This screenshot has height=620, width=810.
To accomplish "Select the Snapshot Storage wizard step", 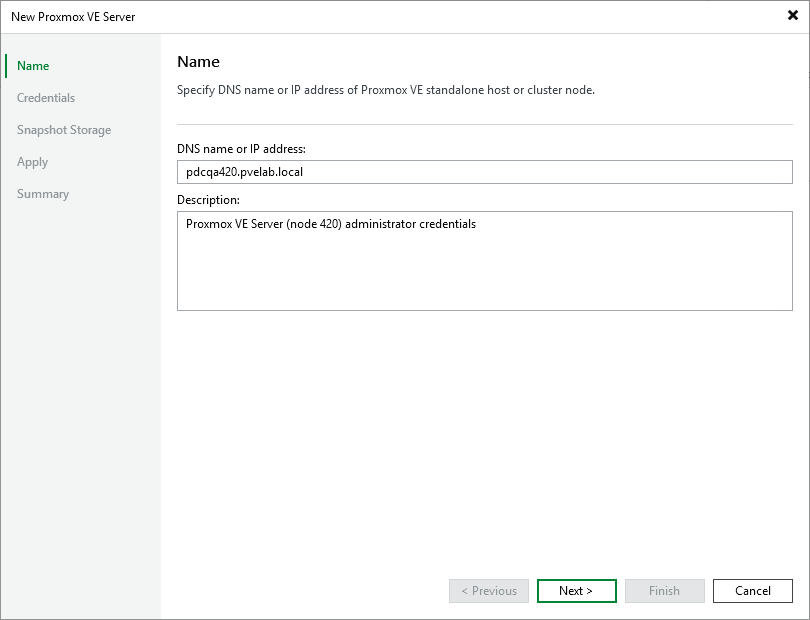I will click(x=63, y=129).
